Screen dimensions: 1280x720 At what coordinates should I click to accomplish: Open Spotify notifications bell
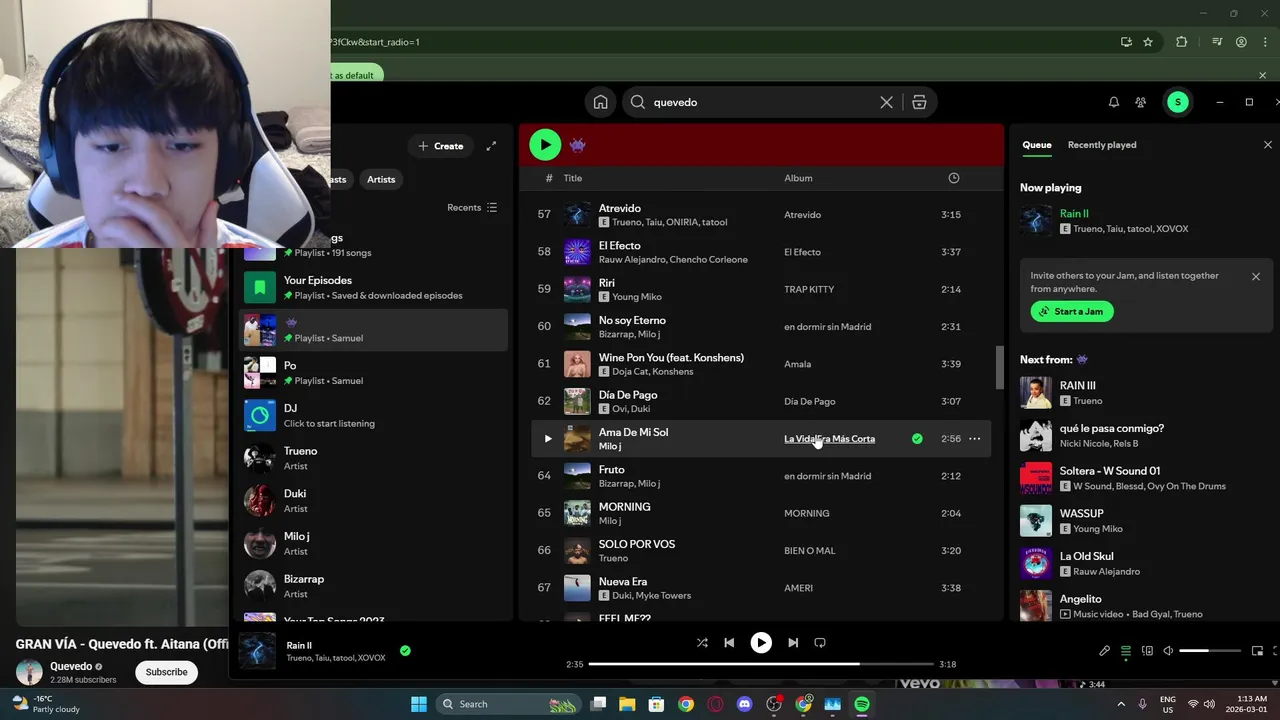pyautogui.click(x=1113, y=102)
